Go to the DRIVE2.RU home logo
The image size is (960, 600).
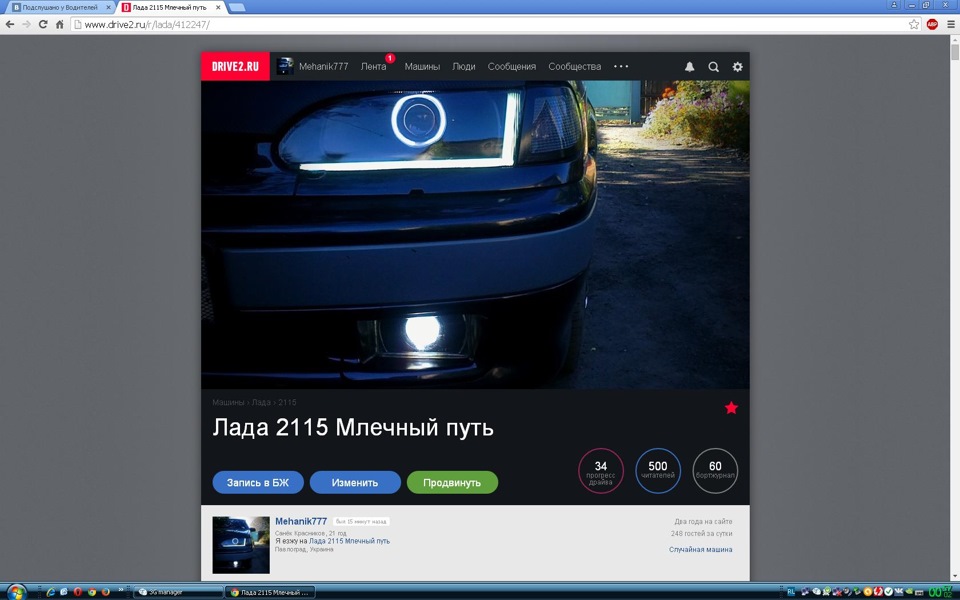click(235, 66)
